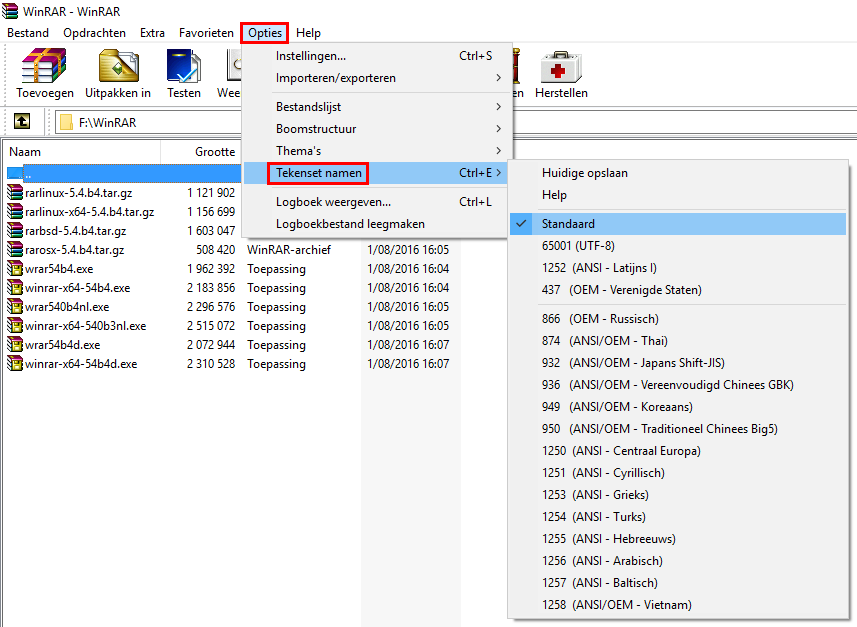Viewport: 857px width, 627px height.
Task: Select 1252 (ANSI - Latijns I) charset
Action: click(678, 268)
